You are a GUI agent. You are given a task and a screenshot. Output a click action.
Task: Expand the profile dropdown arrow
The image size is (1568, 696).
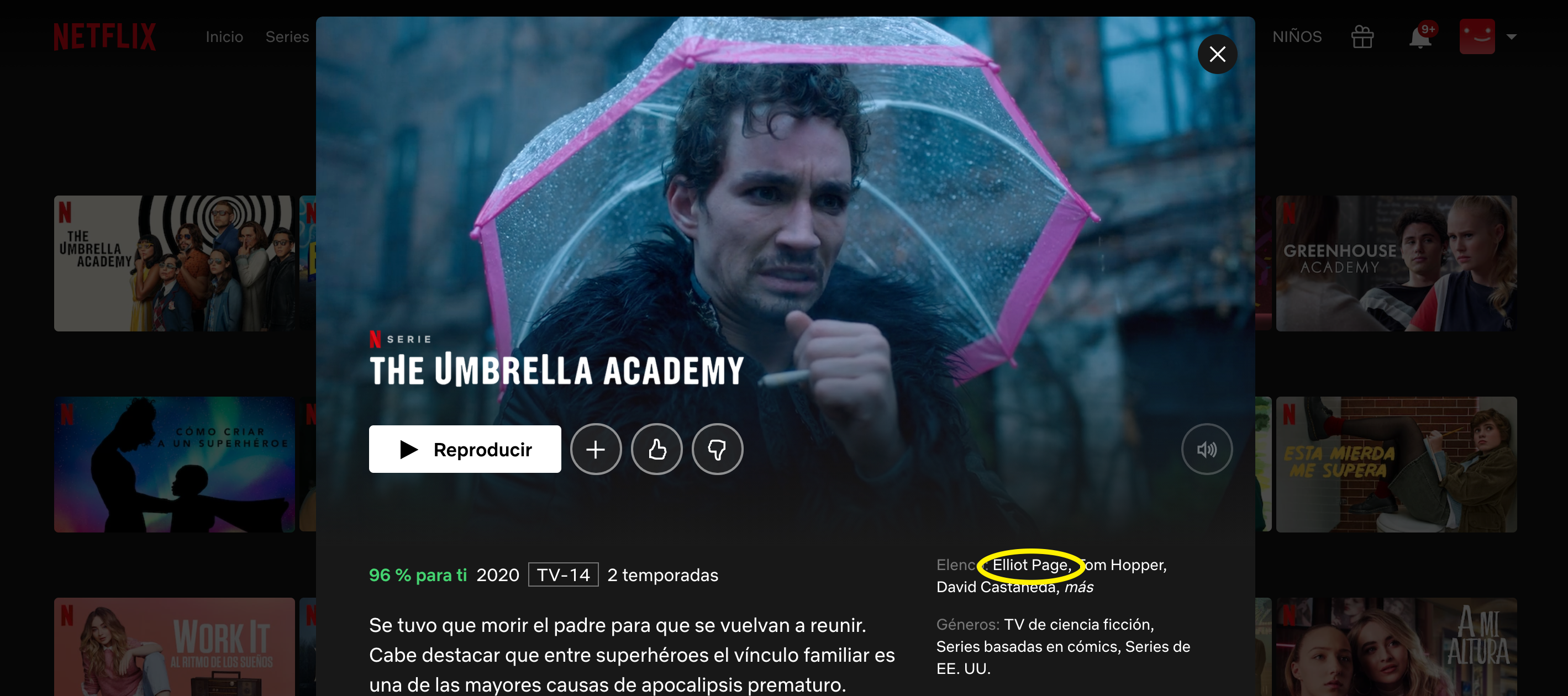click(x=1511, y=36)
